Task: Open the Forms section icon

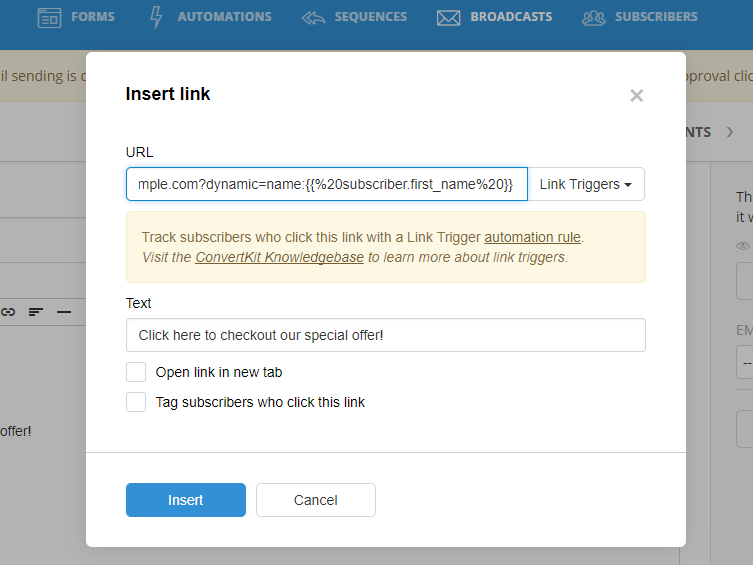Action: (x=49, y=18)
